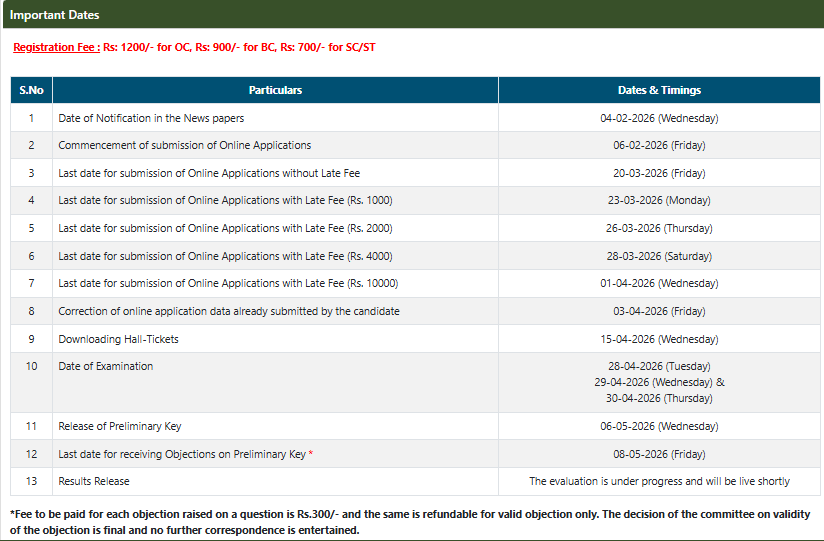
Task: Select the date '15-04-2026 (Wednesday)'
Action: 660,339
